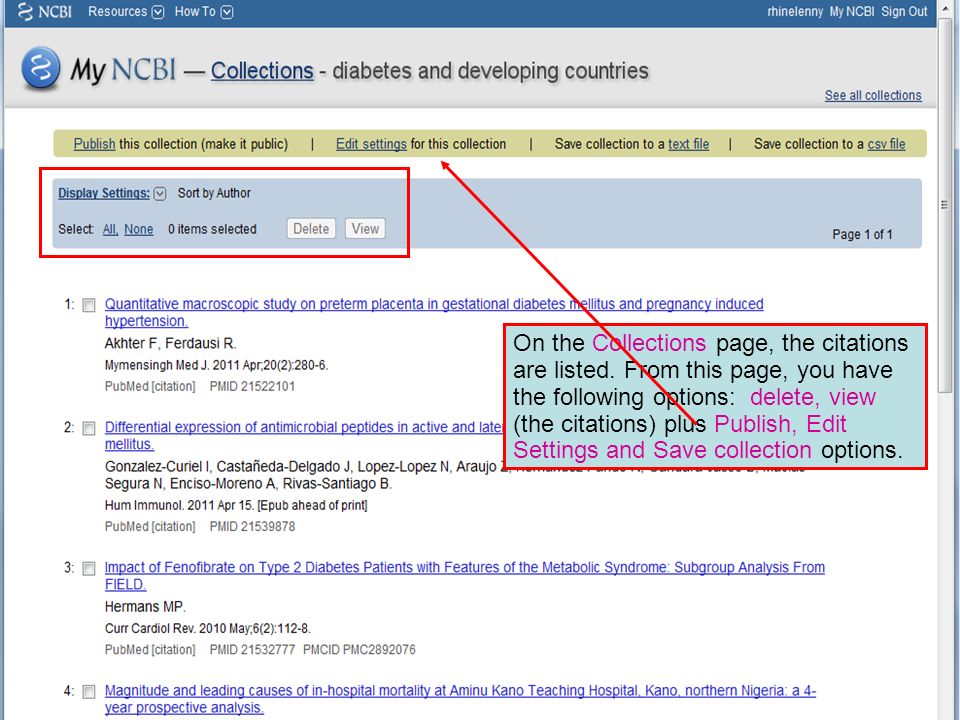Click 'Akhter F, Ferdausi R.' author text
960x720 pixels.
coord(170,343)
